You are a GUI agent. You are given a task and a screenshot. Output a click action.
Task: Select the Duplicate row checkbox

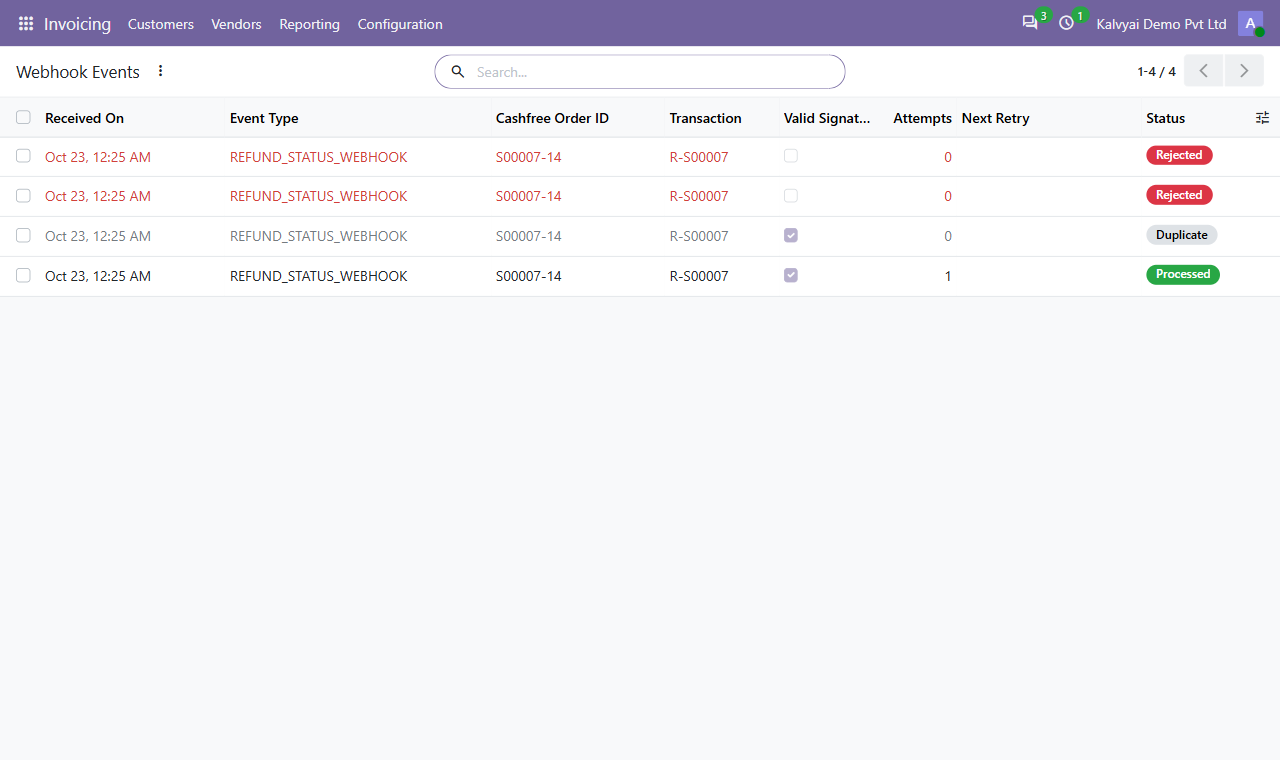pos(23,236)
